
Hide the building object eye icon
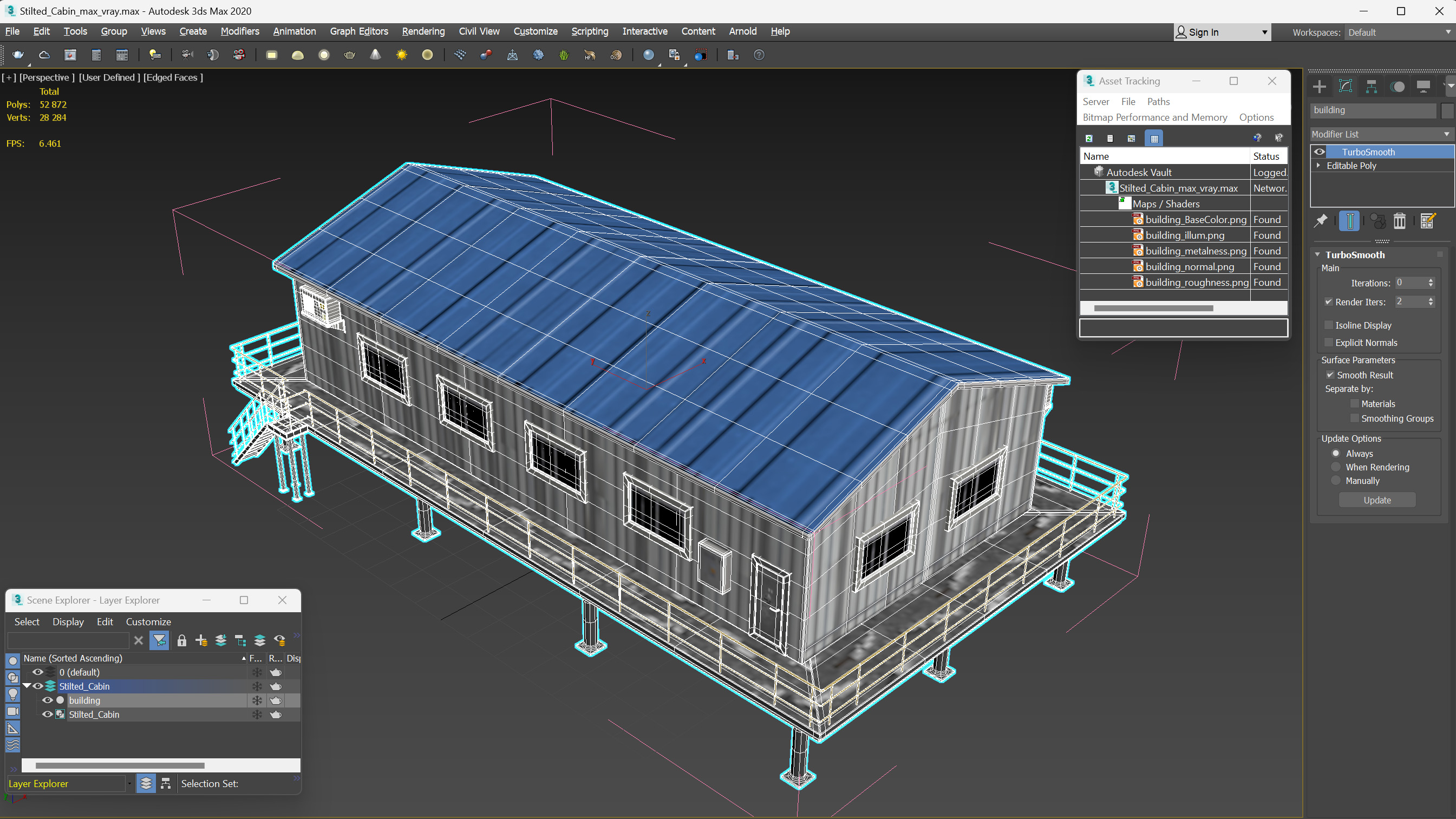pos(48,700)
